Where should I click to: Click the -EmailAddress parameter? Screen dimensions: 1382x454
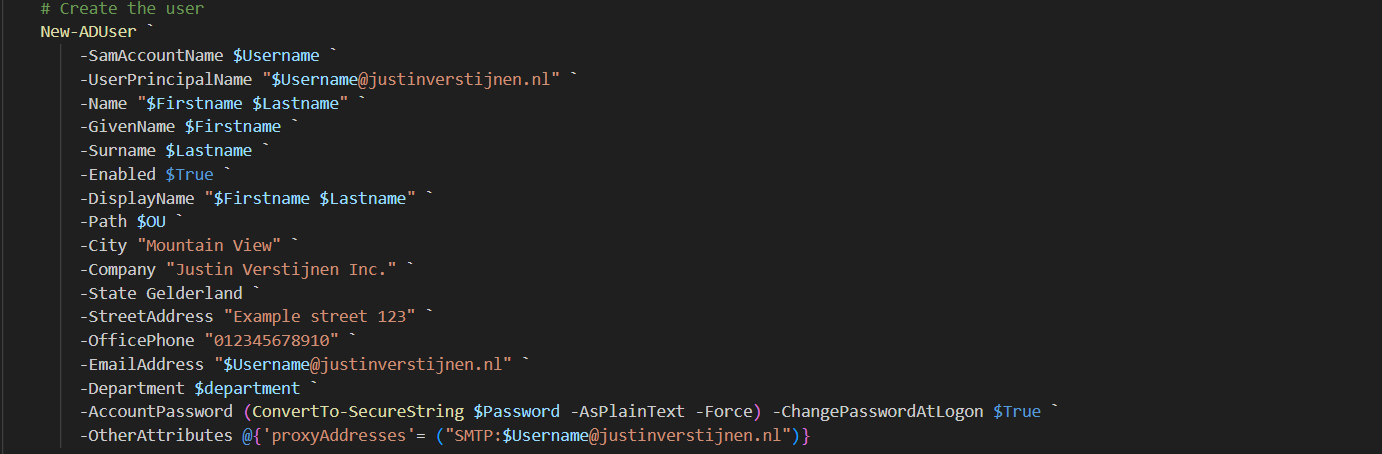(142, 364)
